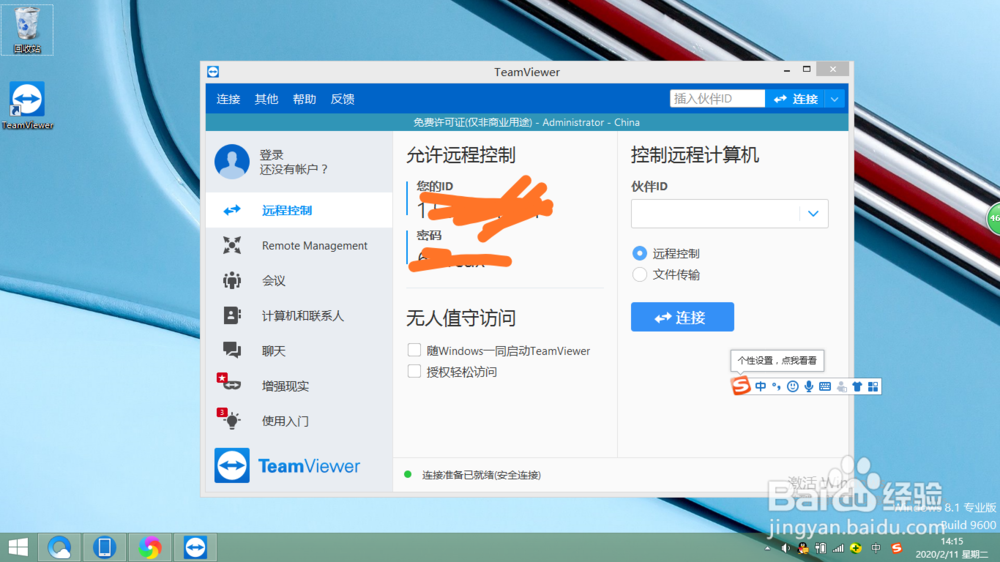1000x562 pixels.
Task: Click the taskbar clock 14:15
Action: tap(952, 541)
